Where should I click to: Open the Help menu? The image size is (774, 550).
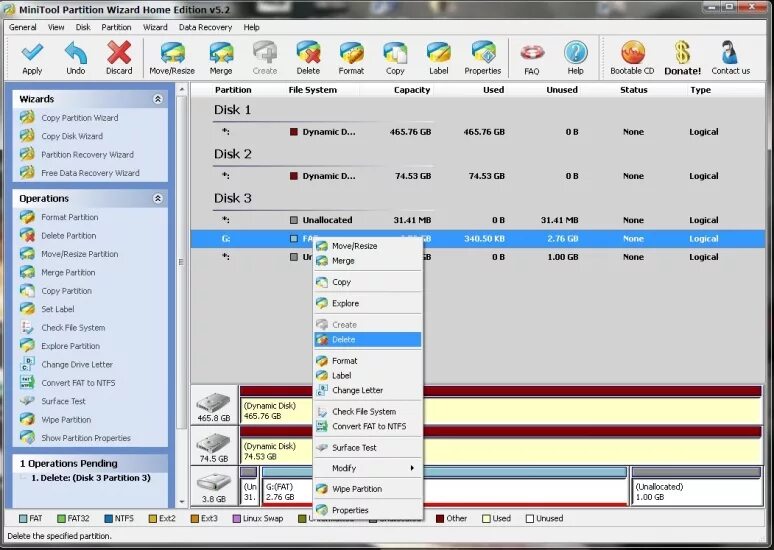click(251, 27)
